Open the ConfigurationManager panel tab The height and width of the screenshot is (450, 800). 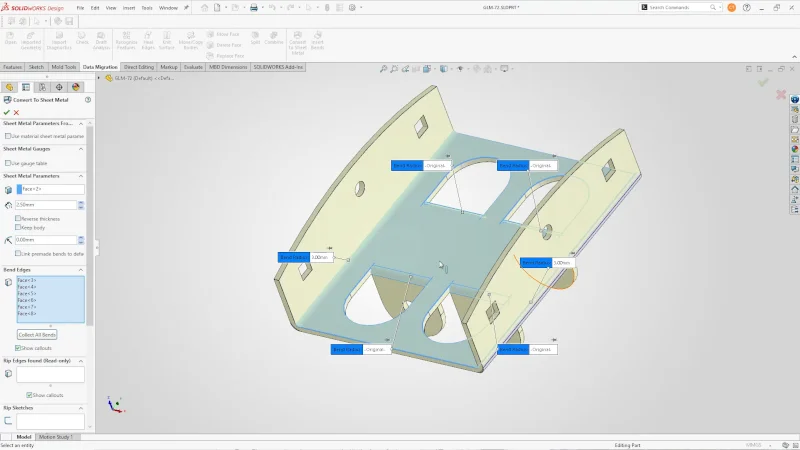(x=43, y=87)
